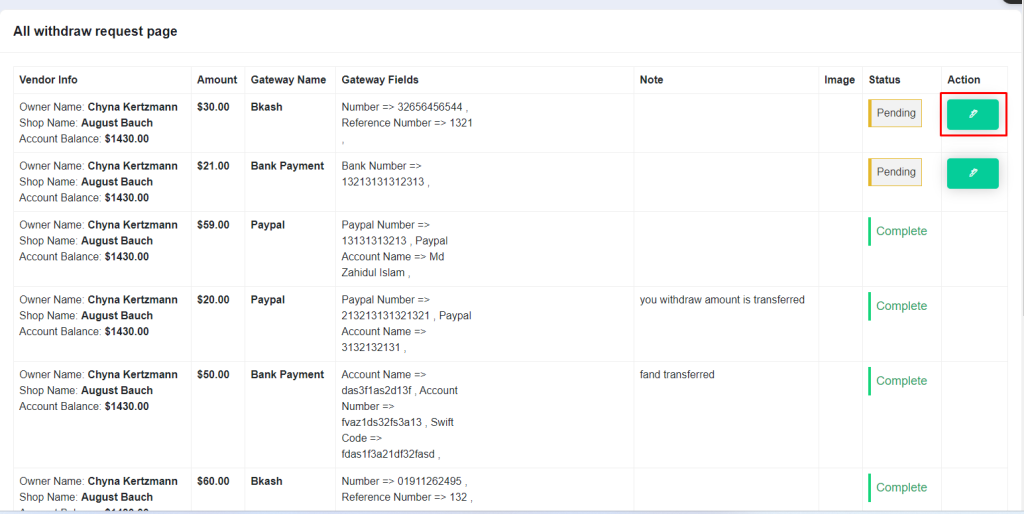The width and height of the screenshot is (1024, 514).
Task: Click Paypal gateway name in $59.00 row
Action: click(x=268, y=225)
